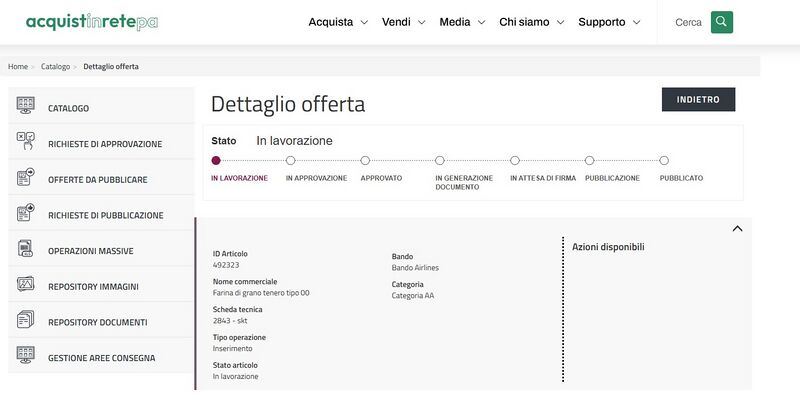Screen dimensions: 800x404
Task: Click 'Farina di grano tenero tipo 00'
Action: (x=261, y=293)
